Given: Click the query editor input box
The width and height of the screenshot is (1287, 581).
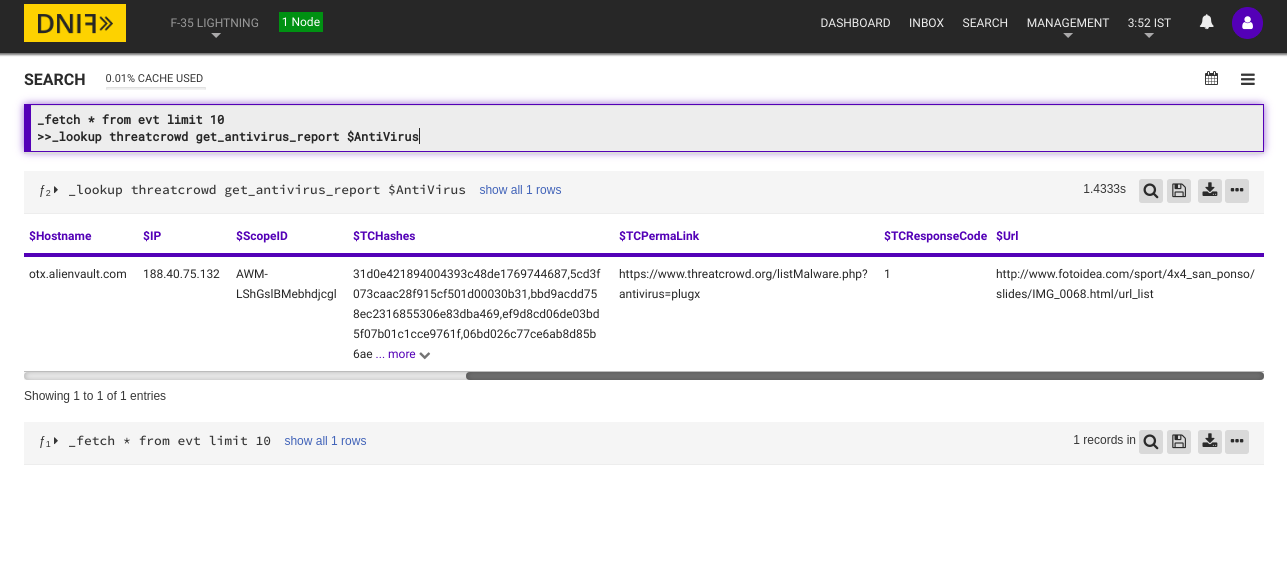Looking at the screenshot, I should [x=645, y=128].
